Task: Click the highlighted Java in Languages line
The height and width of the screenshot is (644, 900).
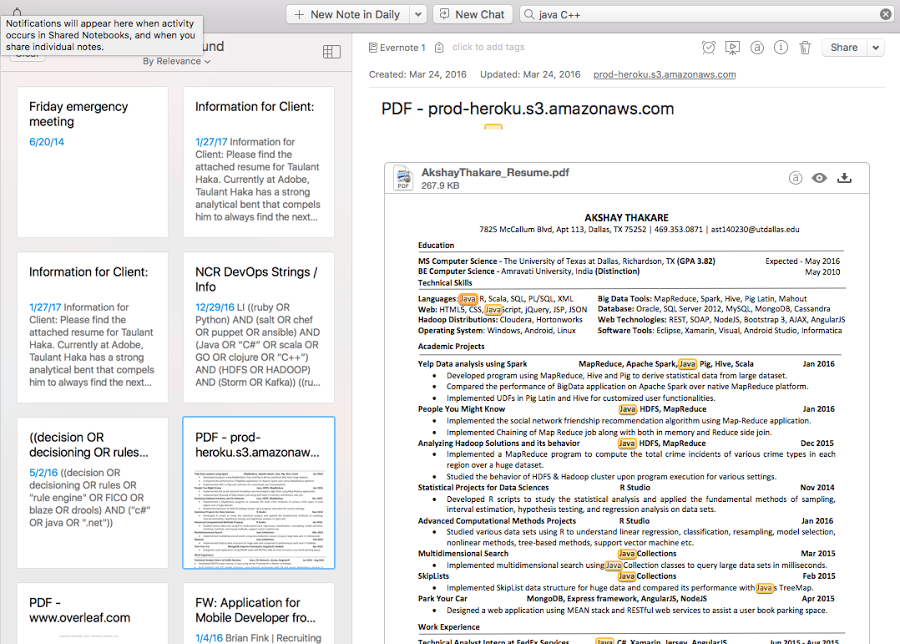Action: click(468, 299)
